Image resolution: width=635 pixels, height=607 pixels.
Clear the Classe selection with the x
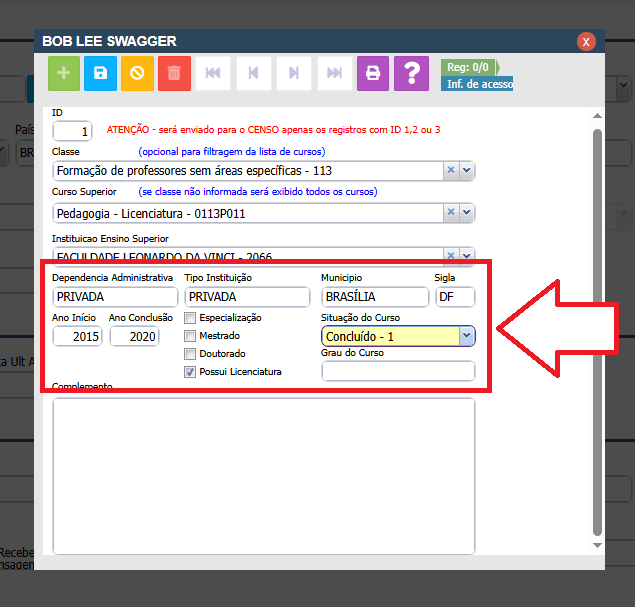(x=450, y=171)
